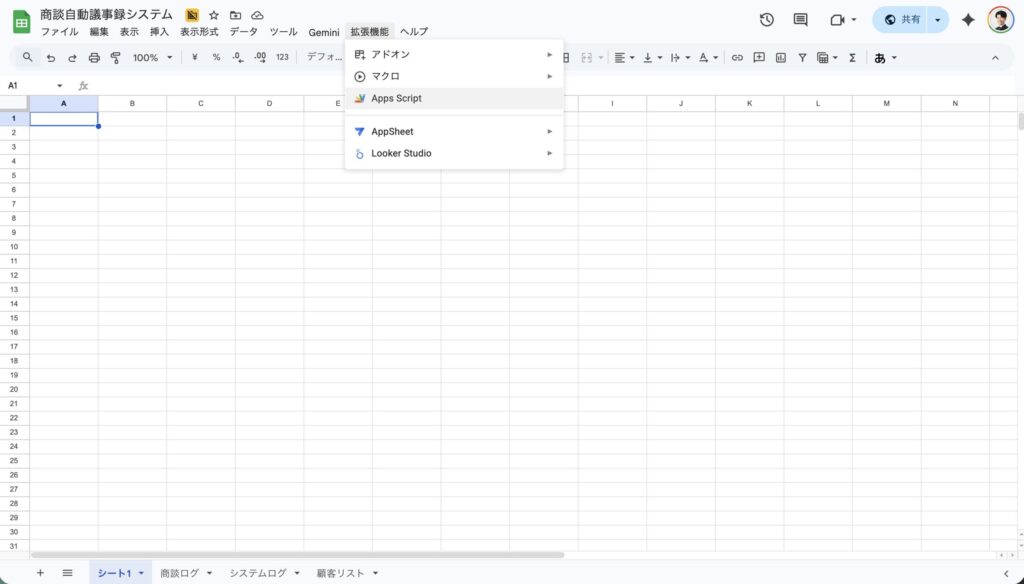Star this spreadsheet
The height and width of the screenshot is (584, 1024).
tap(213, 16)
